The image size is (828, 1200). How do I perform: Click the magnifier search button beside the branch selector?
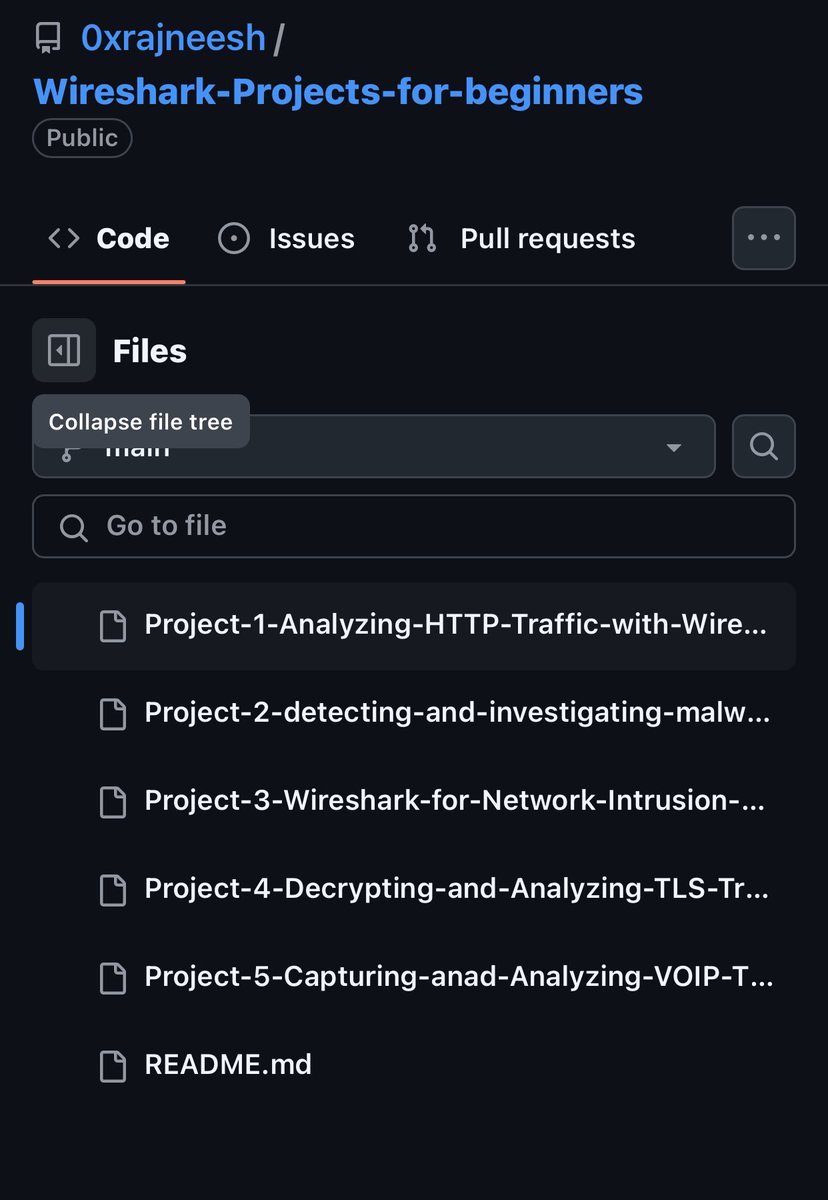pyautogui.click(x=764, y=446)
